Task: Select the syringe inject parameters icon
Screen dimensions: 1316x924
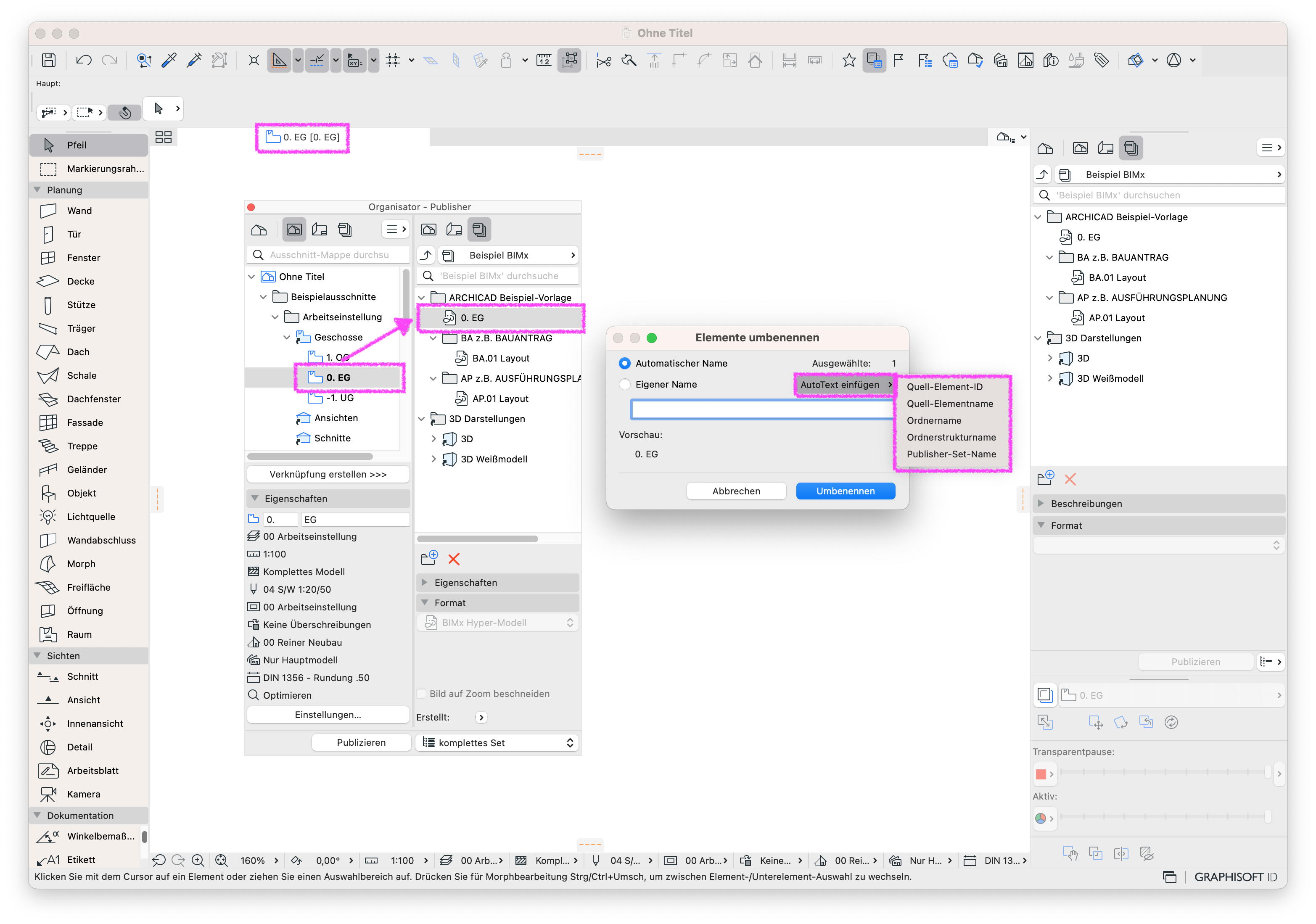Action: [x=194, y=60]
